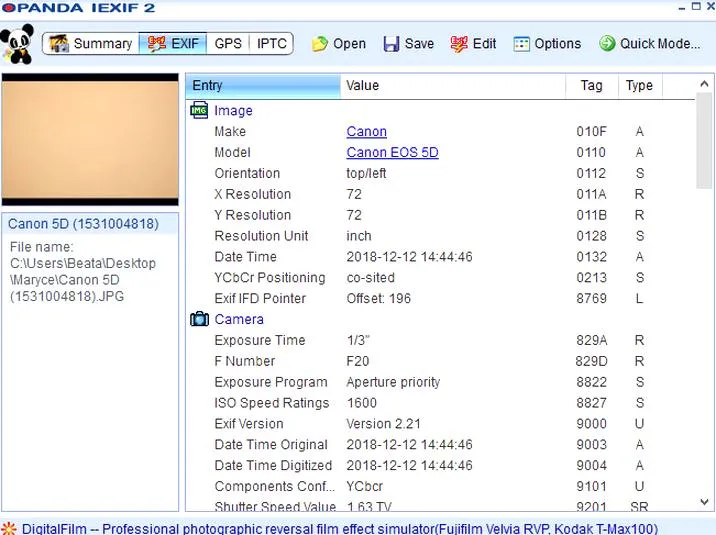The width and height of the screenshot is (716, 535).
Task: Select the Orientation entry row
Action: [x=442, y=173]
